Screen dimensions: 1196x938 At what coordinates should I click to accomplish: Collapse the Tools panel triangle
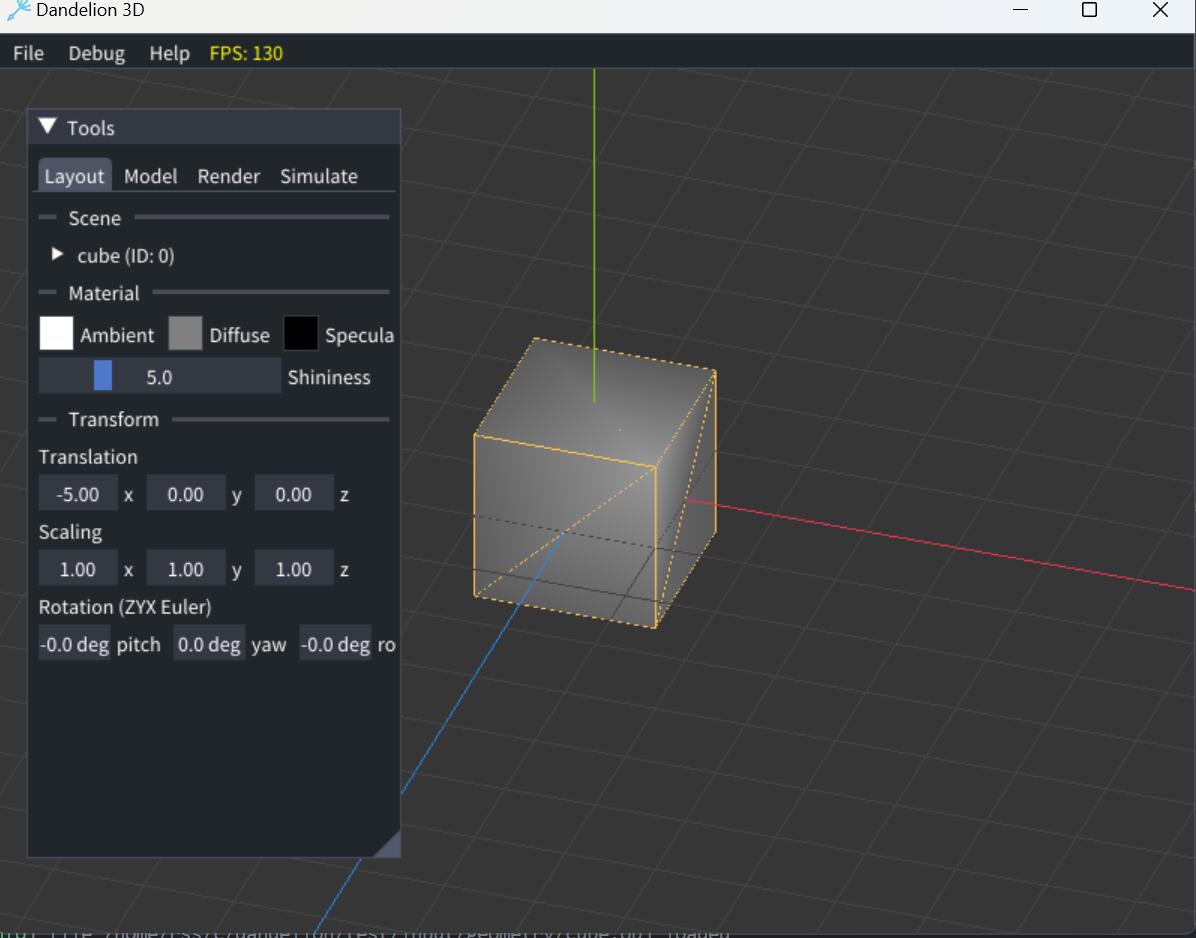(x=47, y=127)
